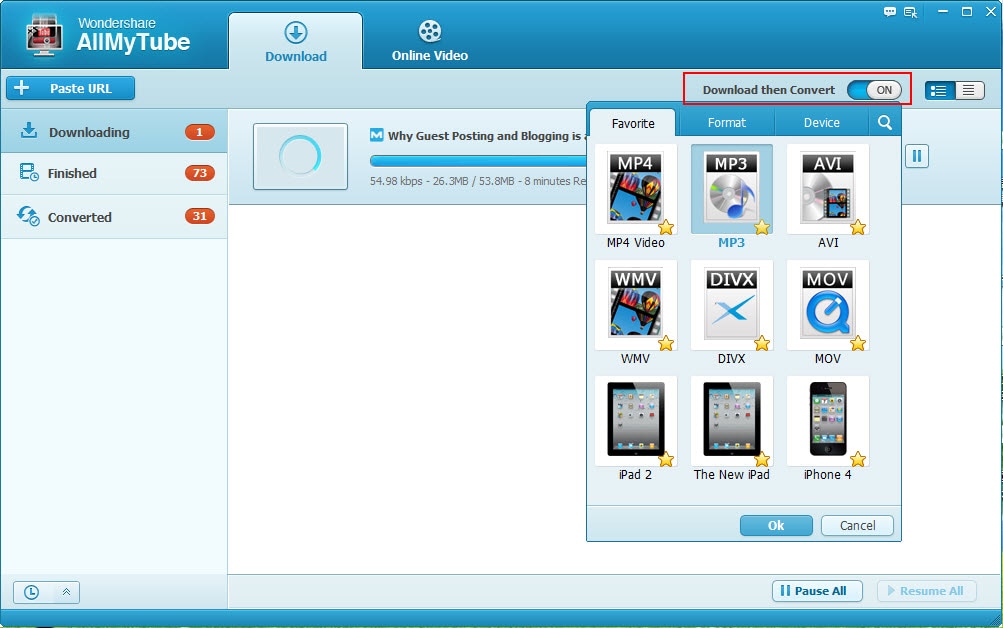Click the Paste URL button

(70, 88)
